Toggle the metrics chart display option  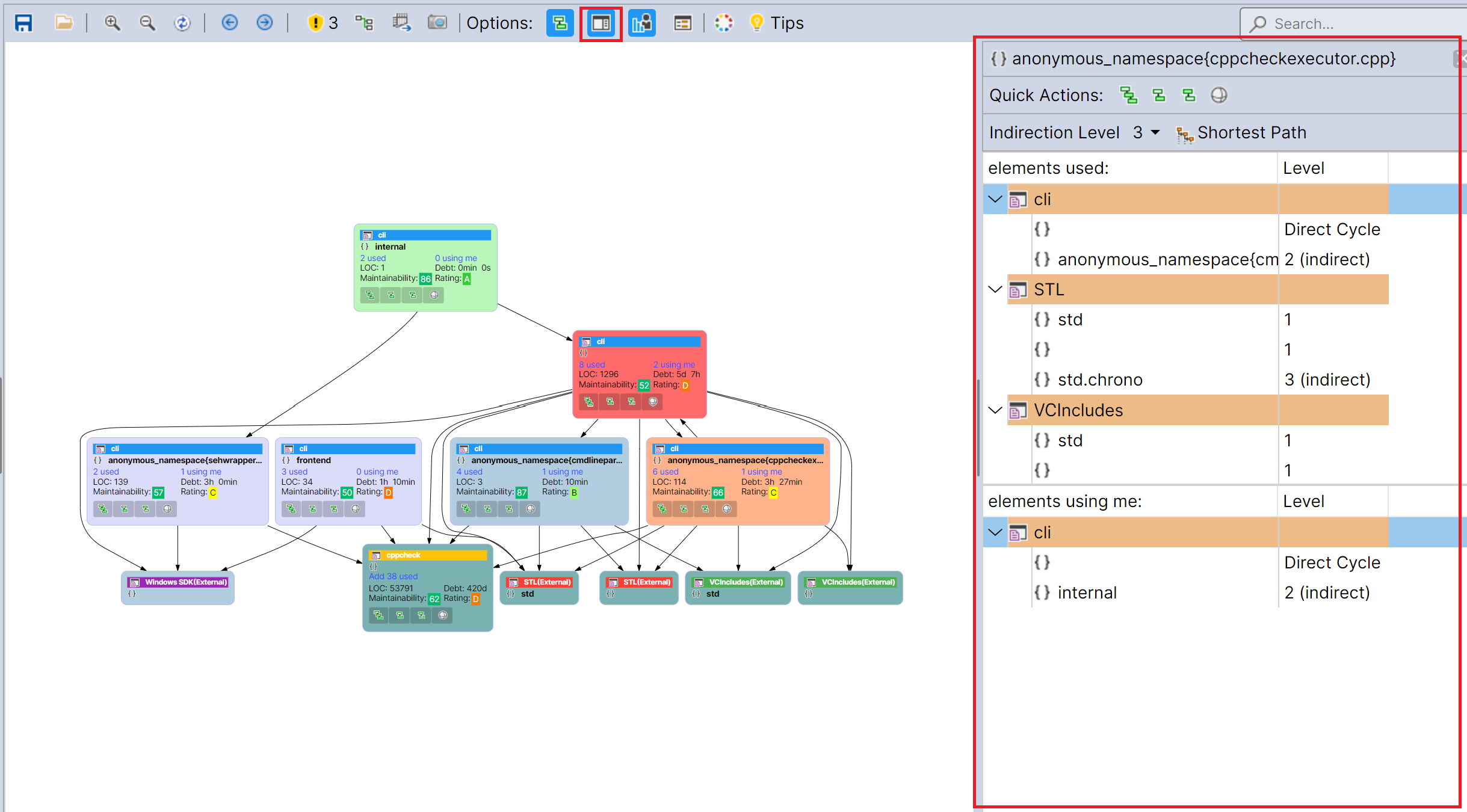(x=641, y=24)
